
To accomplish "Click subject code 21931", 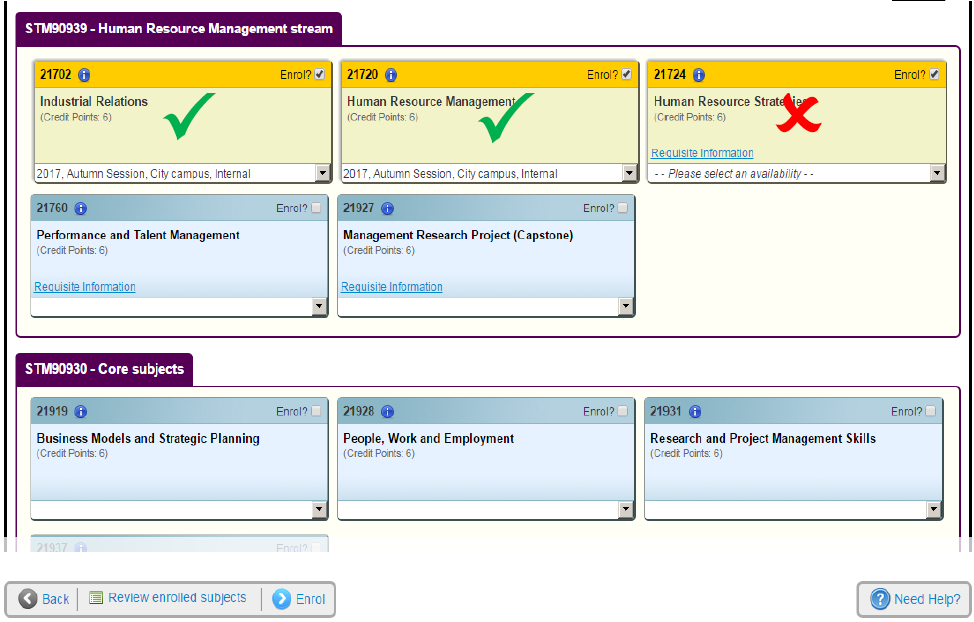I will tap(666, 411).
